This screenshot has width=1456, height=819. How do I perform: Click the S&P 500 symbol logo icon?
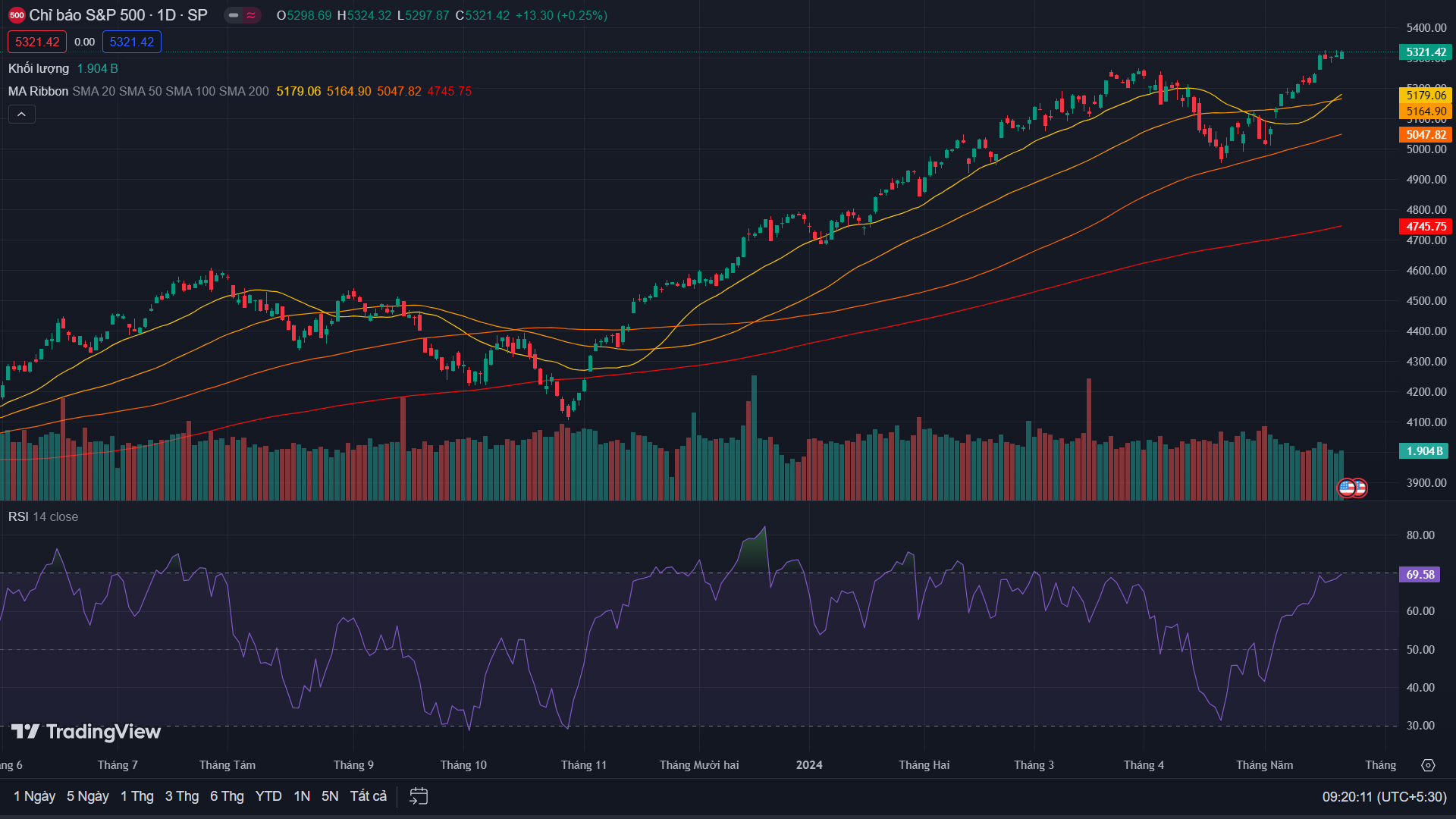[16, 15]
